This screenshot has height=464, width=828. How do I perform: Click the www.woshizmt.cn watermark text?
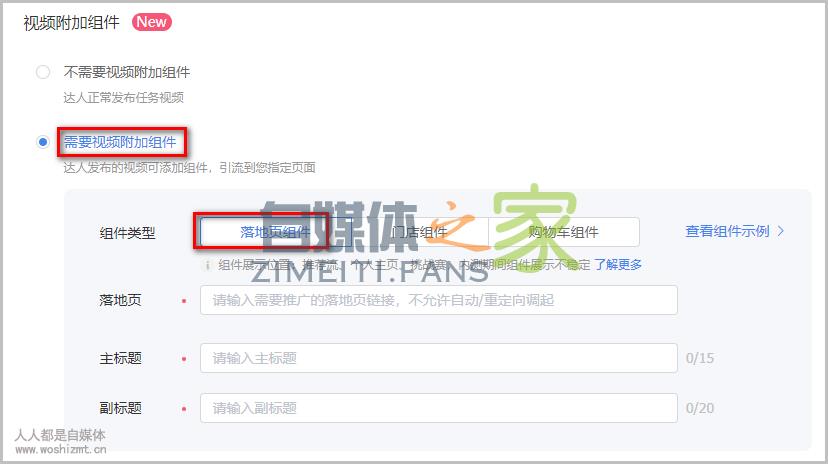[61, 450]
